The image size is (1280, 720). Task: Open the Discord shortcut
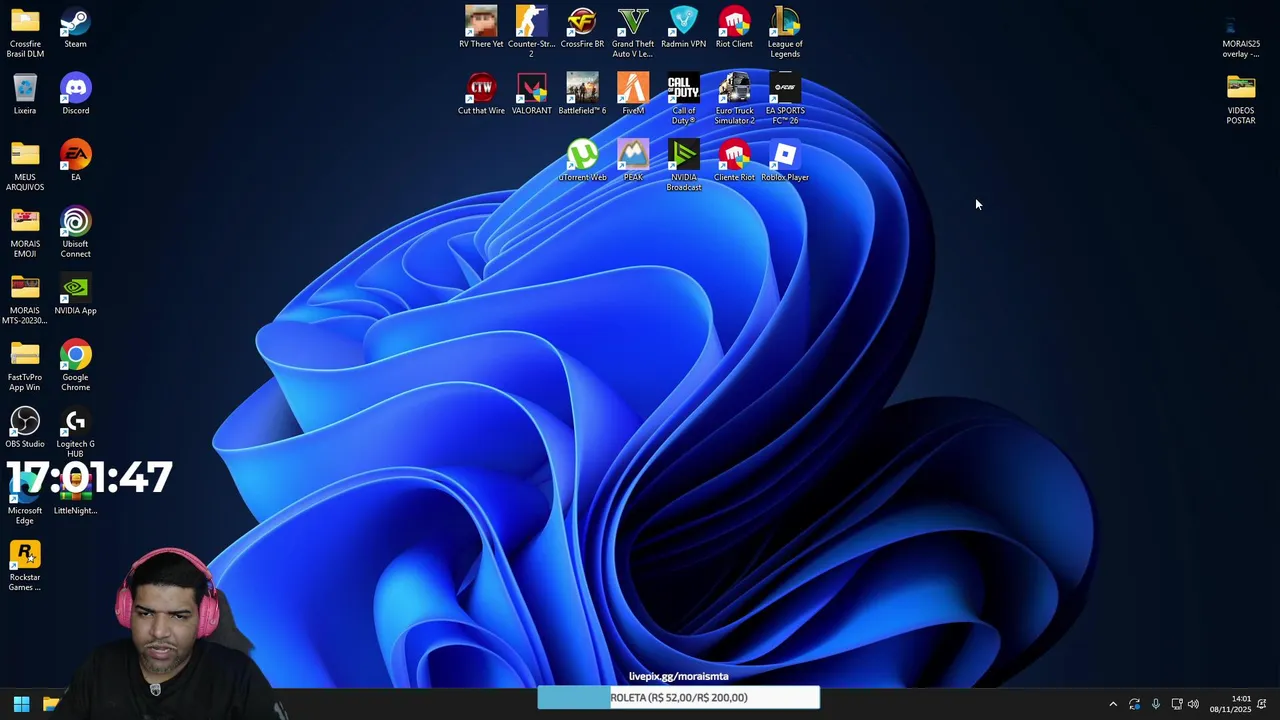(x=75, y=94)
